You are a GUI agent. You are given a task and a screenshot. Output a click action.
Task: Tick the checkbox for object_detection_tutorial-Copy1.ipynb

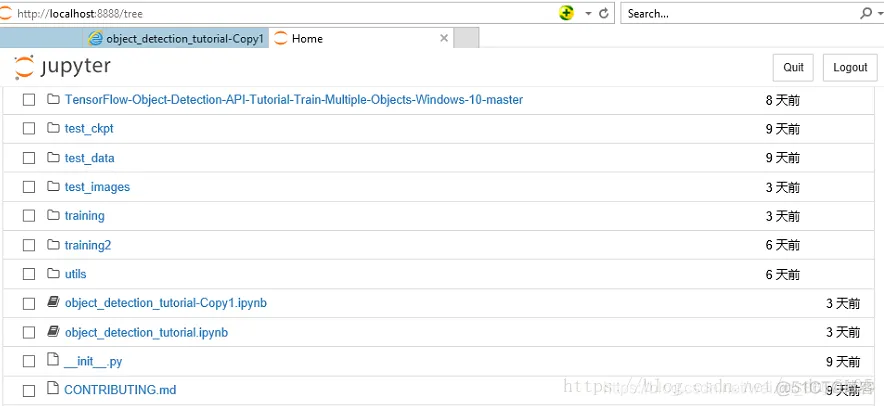point(29,303)
